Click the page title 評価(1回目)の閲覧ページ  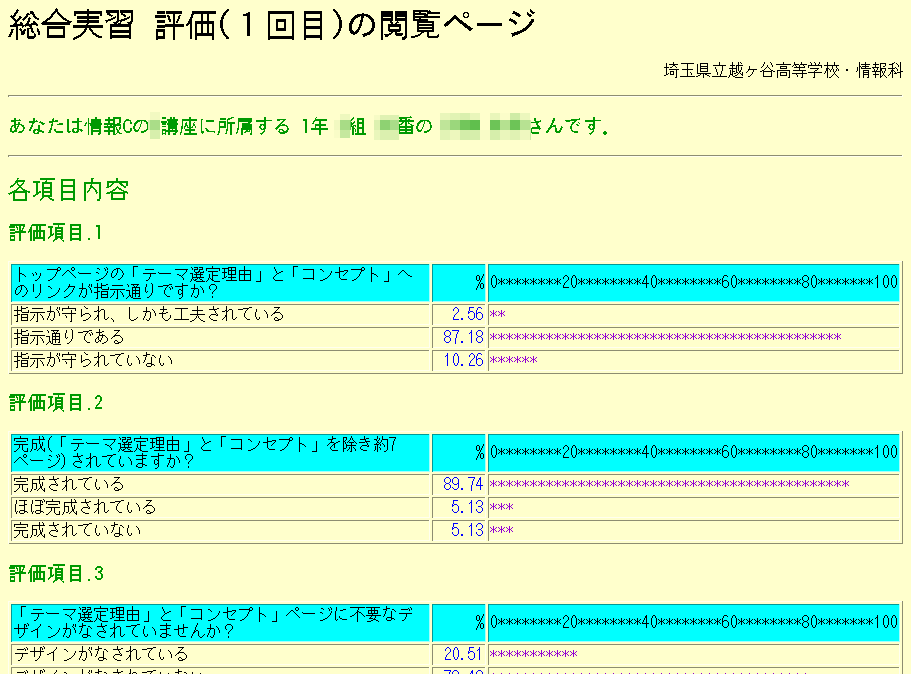point(272,25)
